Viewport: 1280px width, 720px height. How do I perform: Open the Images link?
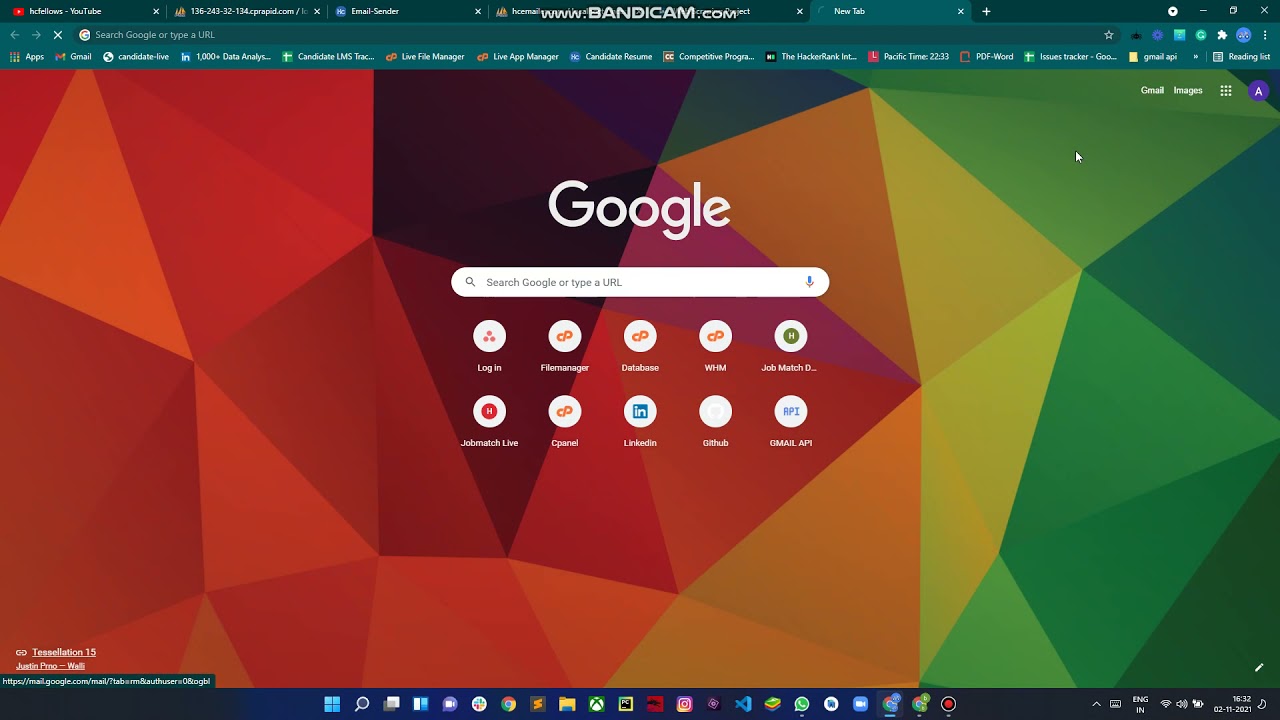(1188, 91)
